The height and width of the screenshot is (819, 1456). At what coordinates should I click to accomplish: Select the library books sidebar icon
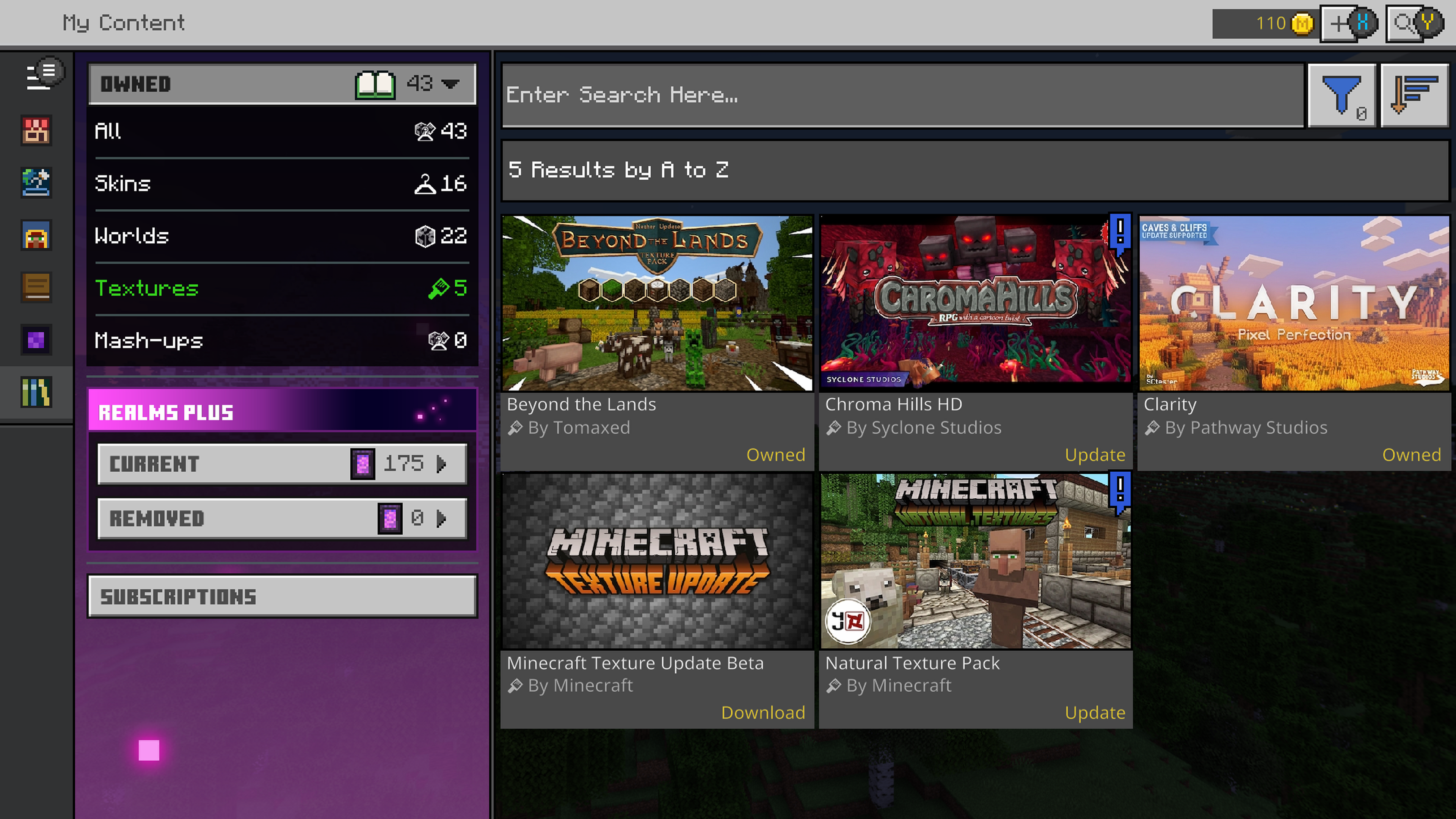coord(36,392)
